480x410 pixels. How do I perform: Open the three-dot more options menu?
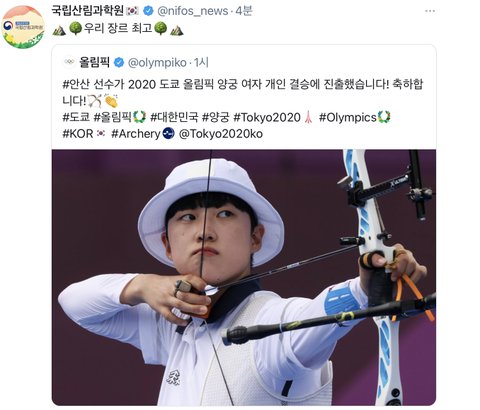coord(430,11)
